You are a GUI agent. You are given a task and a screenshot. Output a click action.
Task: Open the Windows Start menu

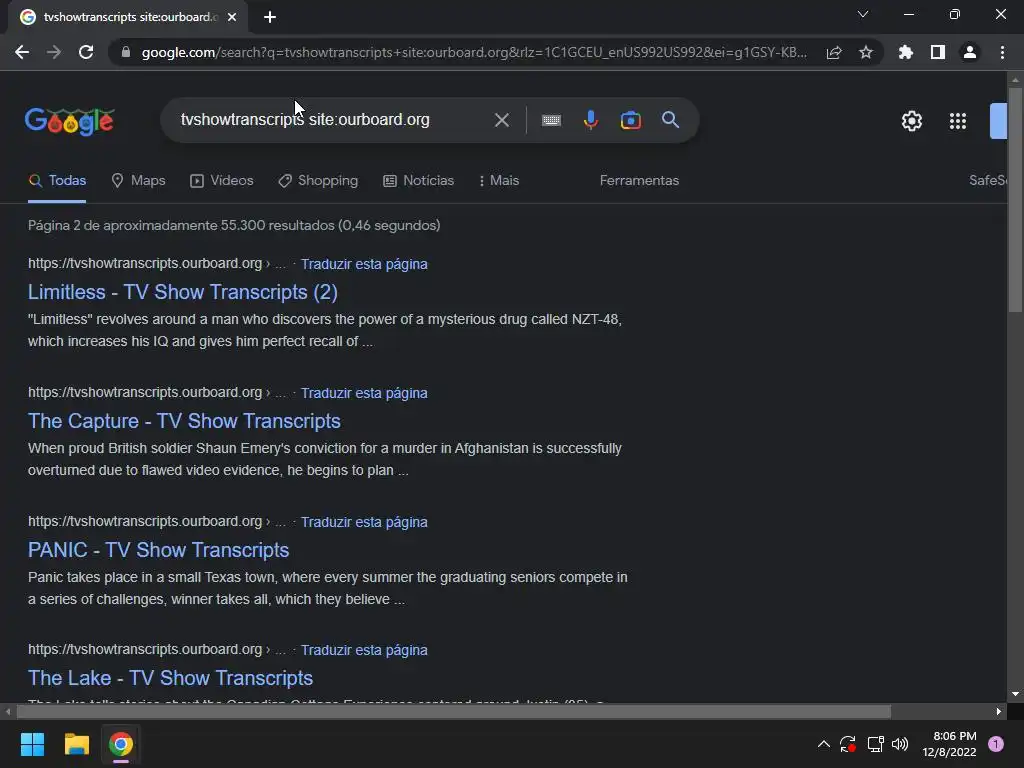(x=32, y=744)
